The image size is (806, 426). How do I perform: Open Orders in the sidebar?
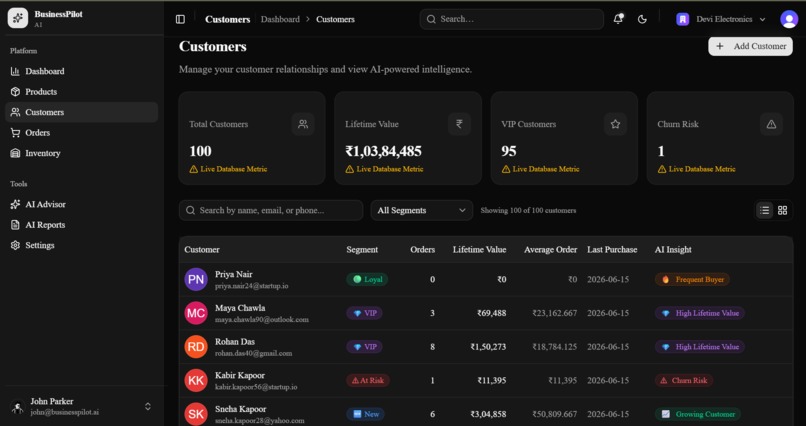pos(82,133)
